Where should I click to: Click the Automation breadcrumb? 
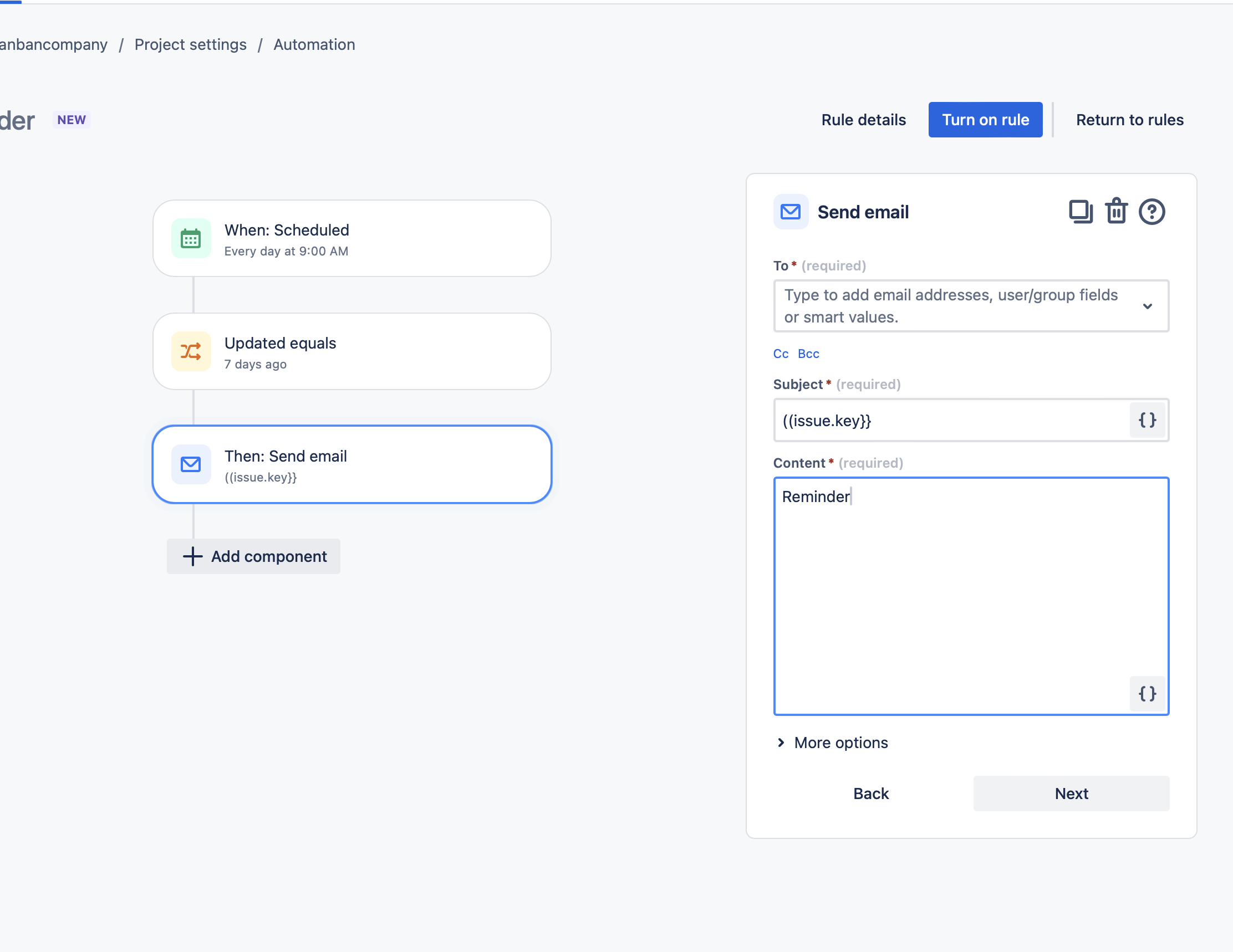(314, 44)
